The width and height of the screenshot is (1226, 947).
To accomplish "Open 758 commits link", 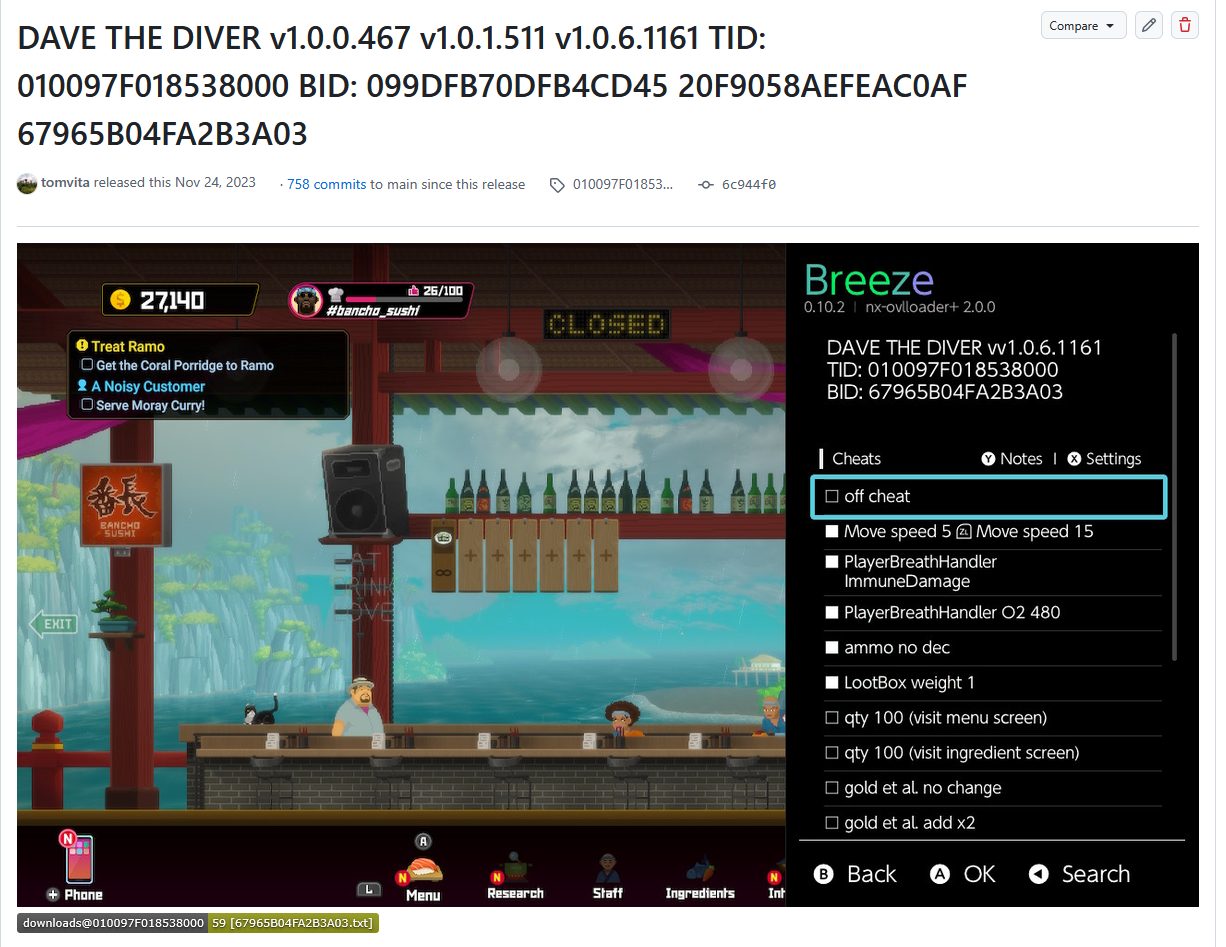I will (x=326, y=184).
